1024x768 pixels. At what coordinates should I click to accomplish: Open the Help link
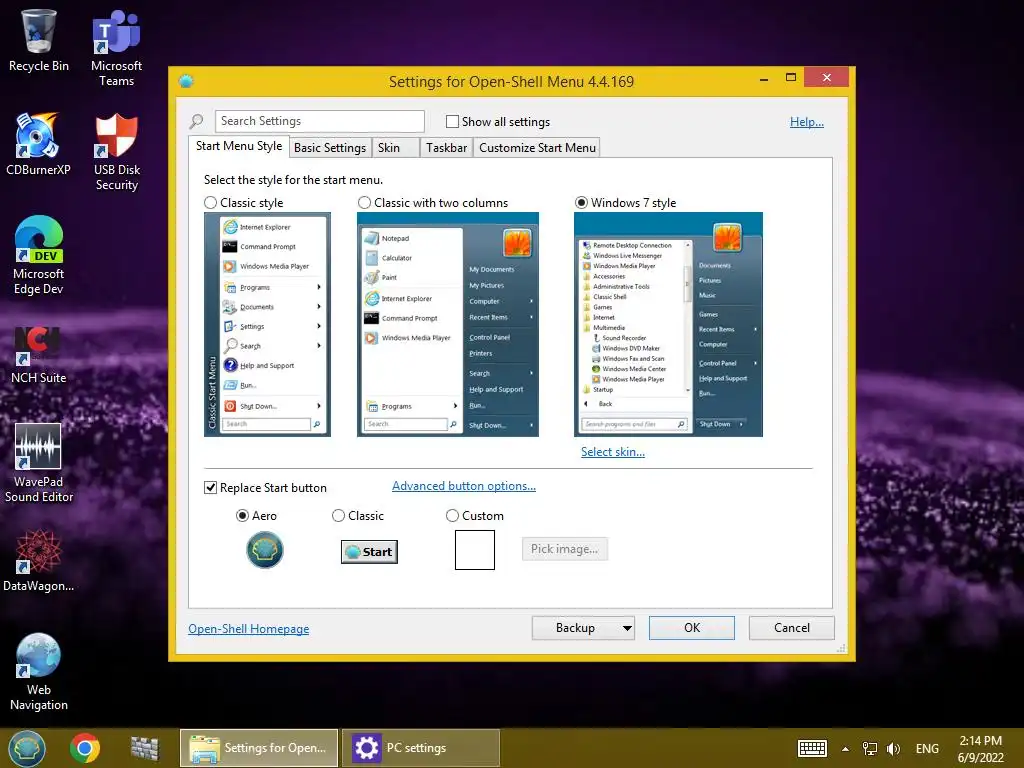(807, 121)
